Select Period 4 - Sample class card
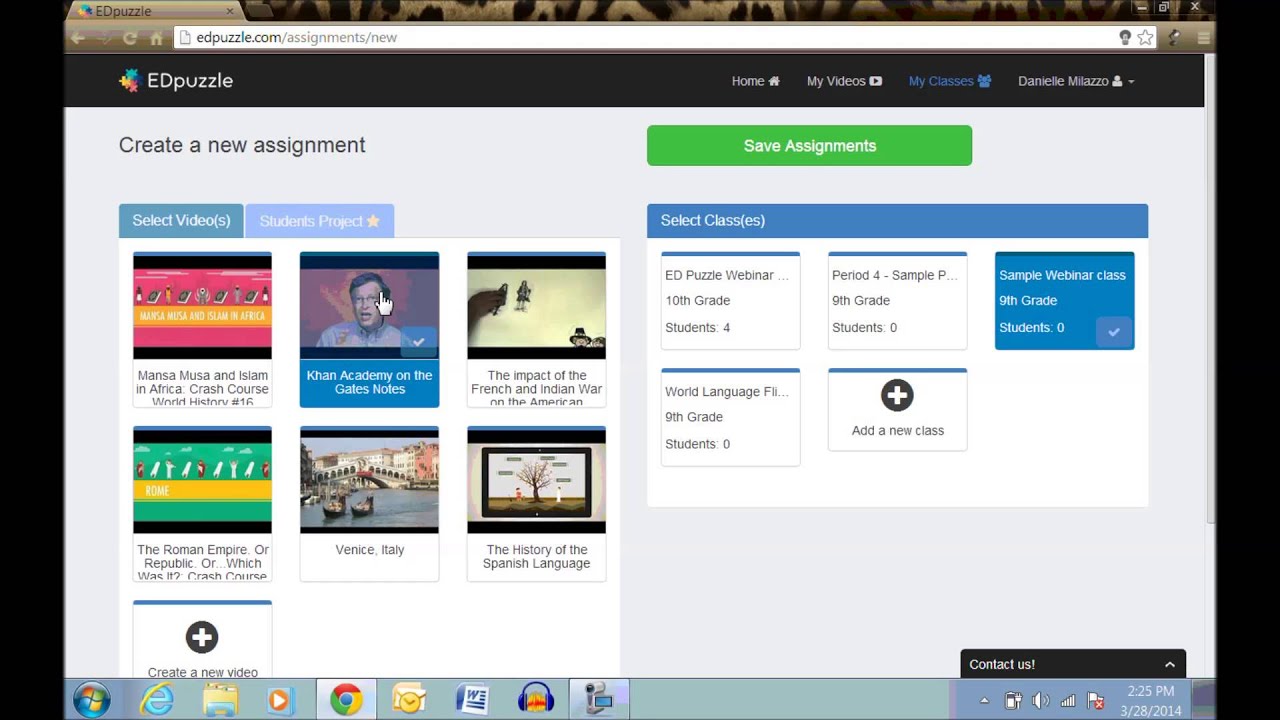Screen dimensions: 1280x720 click(897, 301)
